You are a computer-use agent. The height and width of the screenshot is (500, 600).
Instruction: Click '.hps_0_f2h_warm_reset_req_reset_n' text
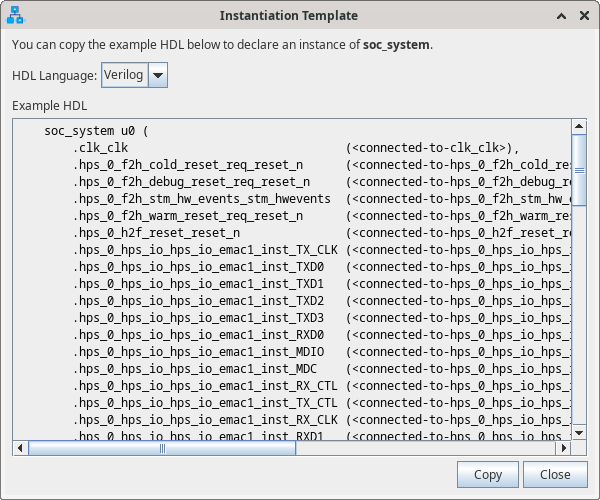(x=188, y=216)
